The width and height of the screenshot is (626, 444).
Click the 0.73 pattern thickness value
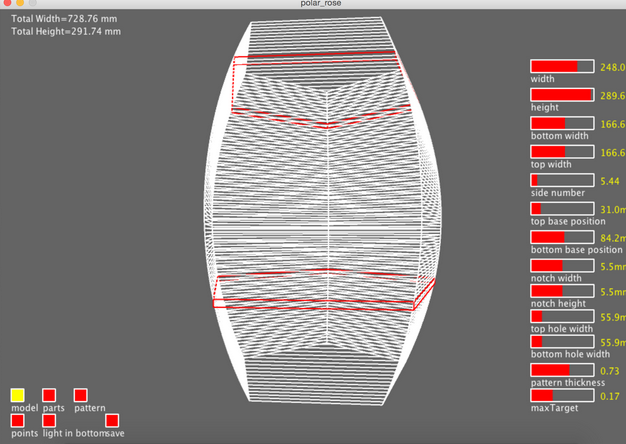click(x=610, y=371)
